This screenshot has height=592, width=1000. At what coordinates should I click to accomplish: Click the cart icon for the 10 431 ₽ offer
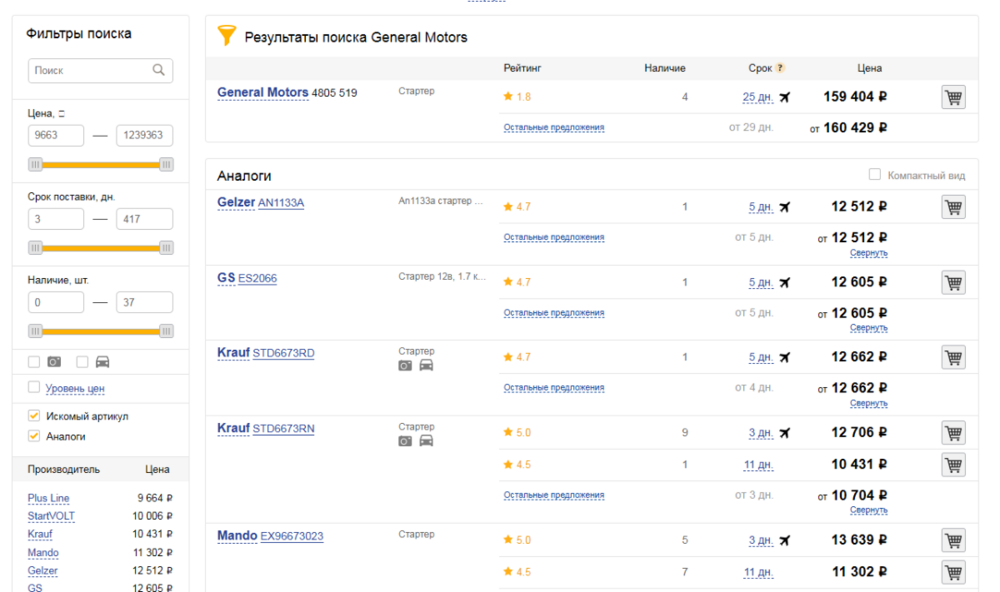[x=953, y=465]
